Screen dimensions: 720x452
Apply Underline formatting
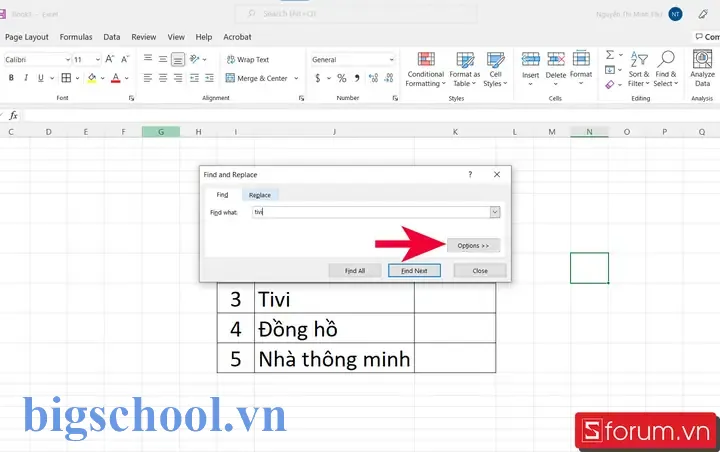coord(40,78)
